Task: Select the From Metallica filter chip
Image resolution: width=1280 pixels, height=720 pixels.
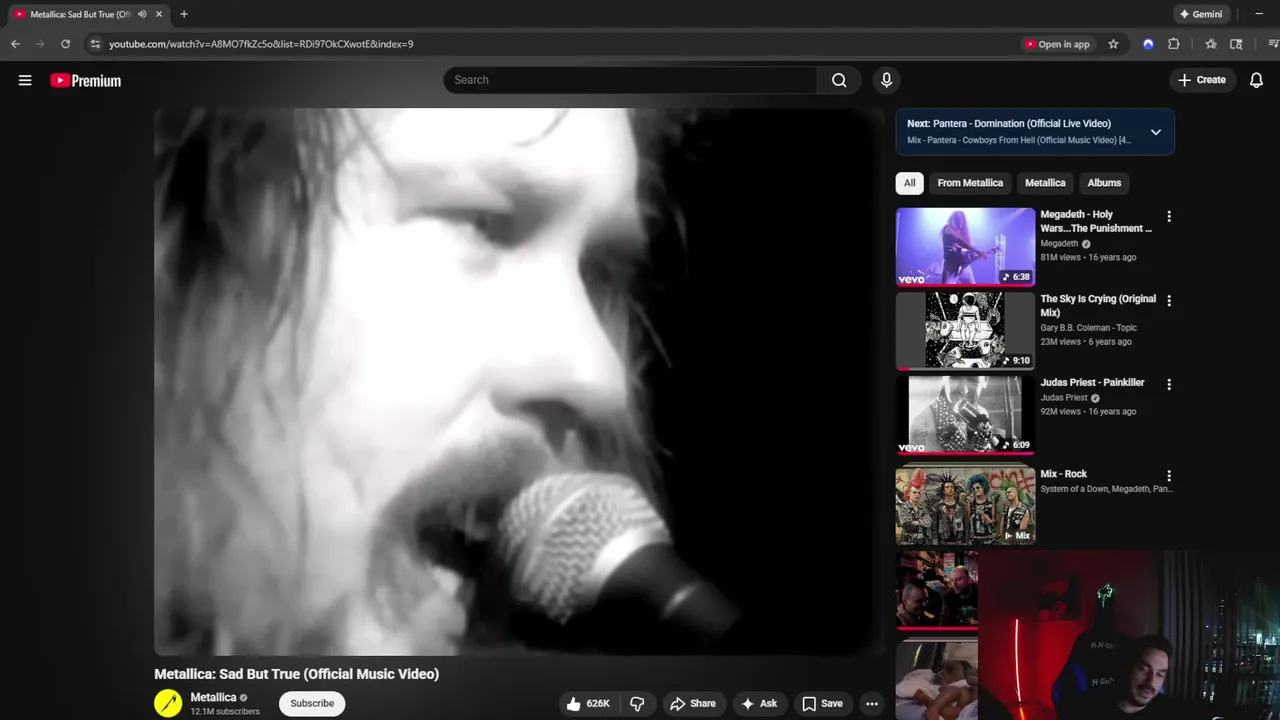Action: 970,183
